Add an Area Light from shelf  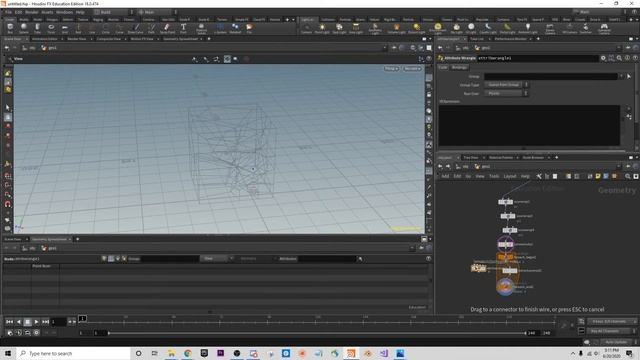tap(356, 28)
